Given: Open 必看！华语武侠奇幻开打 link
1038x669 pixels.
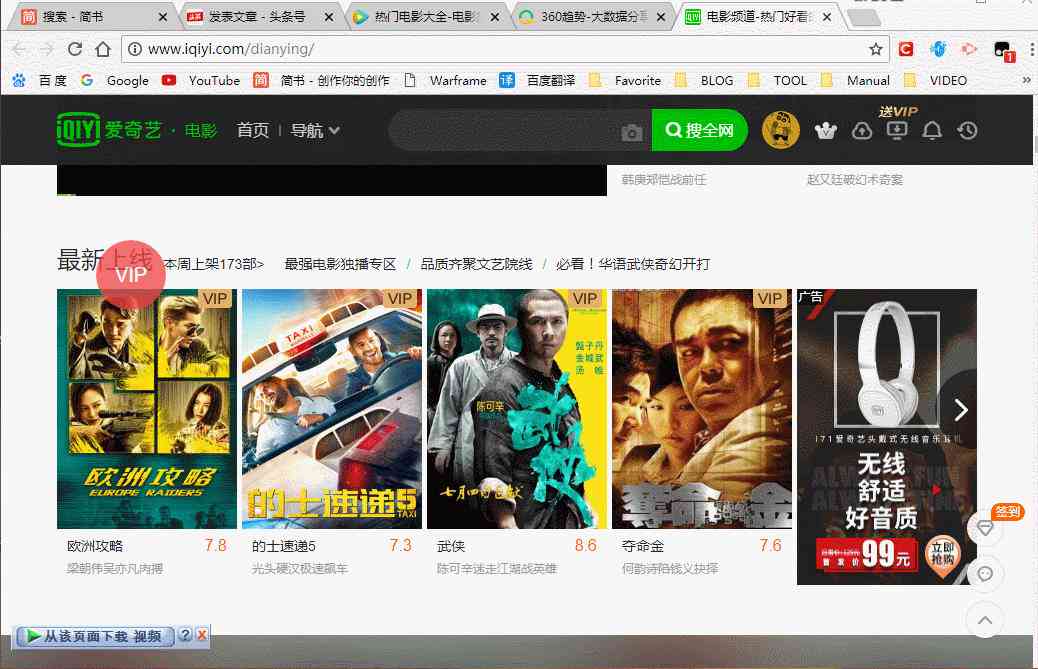Looking at the screenshot, I should click(x=633, y=264).
